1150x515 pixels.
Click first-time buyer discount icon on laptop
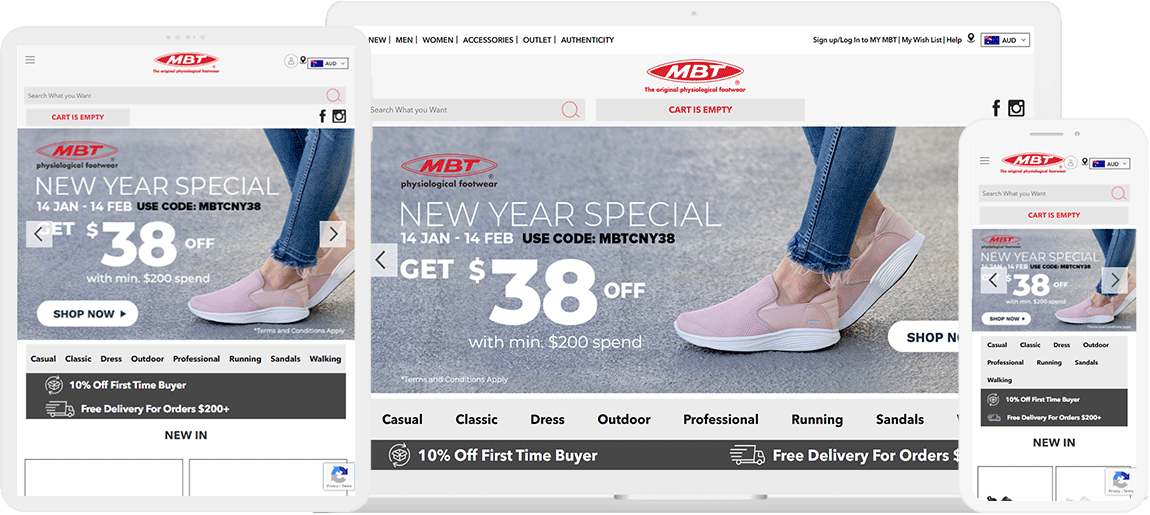pyautogui.click(x=400, y=456)
